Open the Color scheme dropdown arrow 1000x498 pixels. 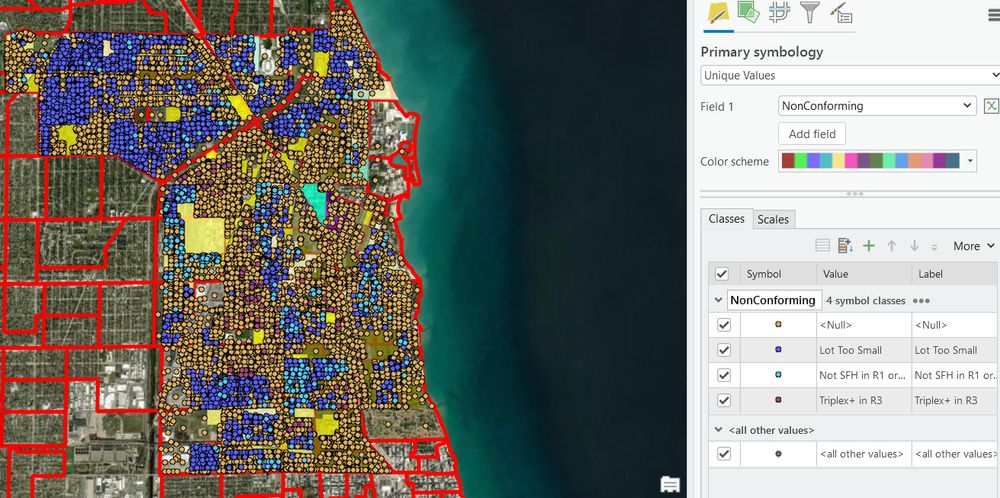pos(971,161)
